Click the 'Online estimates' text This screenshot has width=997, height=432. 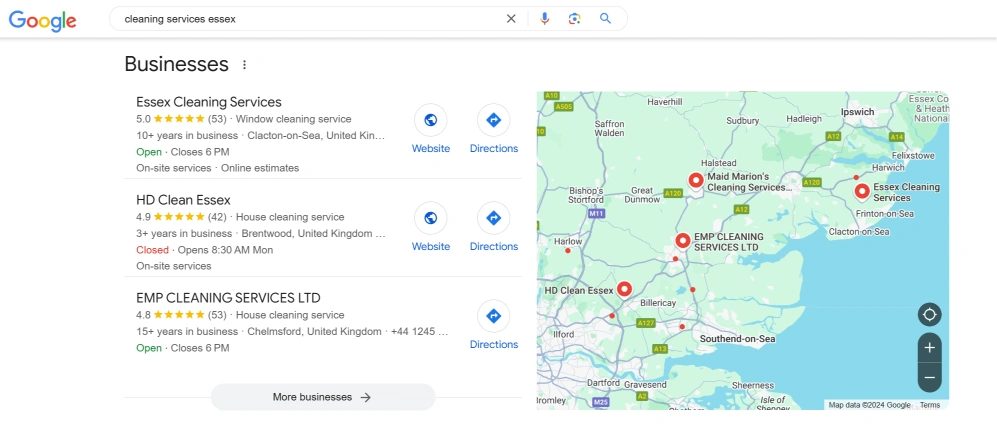click(260, 168)
